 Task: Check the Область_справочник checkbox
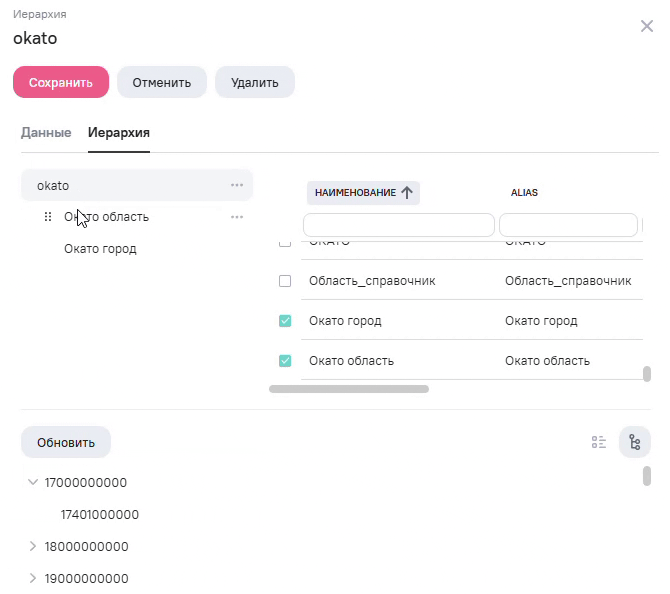[x=285, y=281]
